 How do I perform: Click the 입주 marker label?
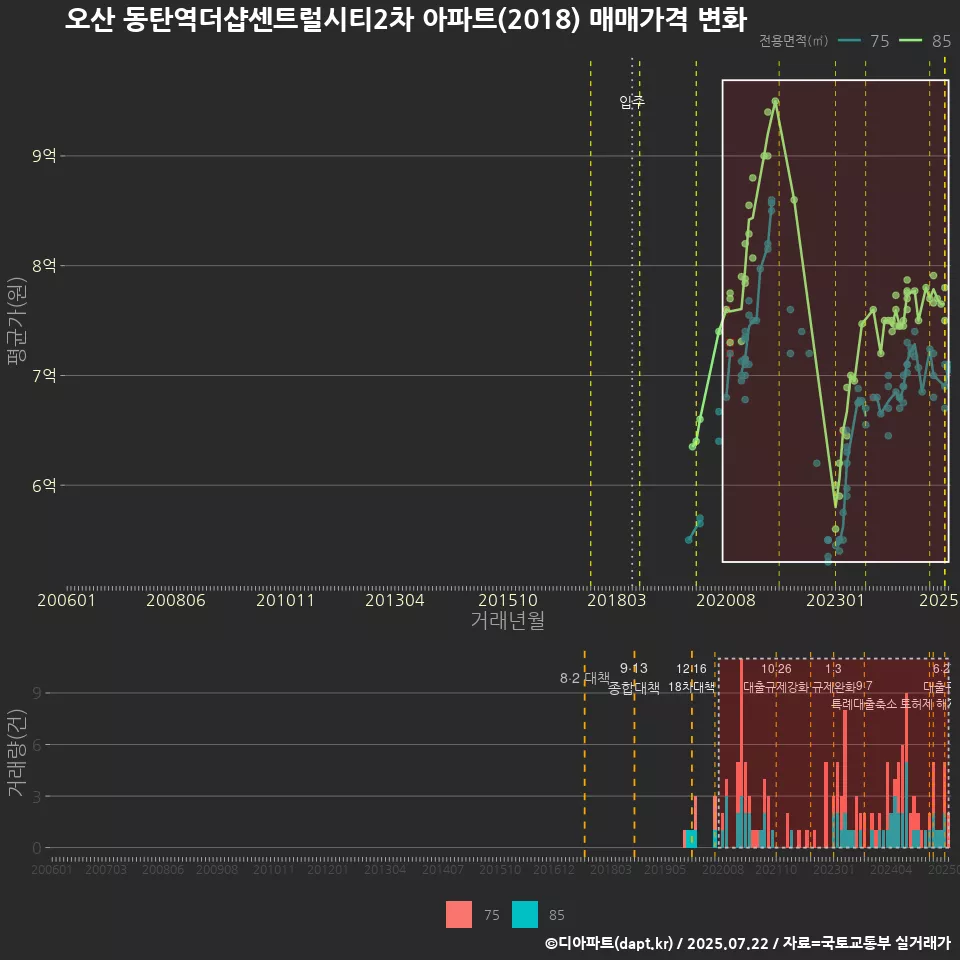click(x=632, y=102)
